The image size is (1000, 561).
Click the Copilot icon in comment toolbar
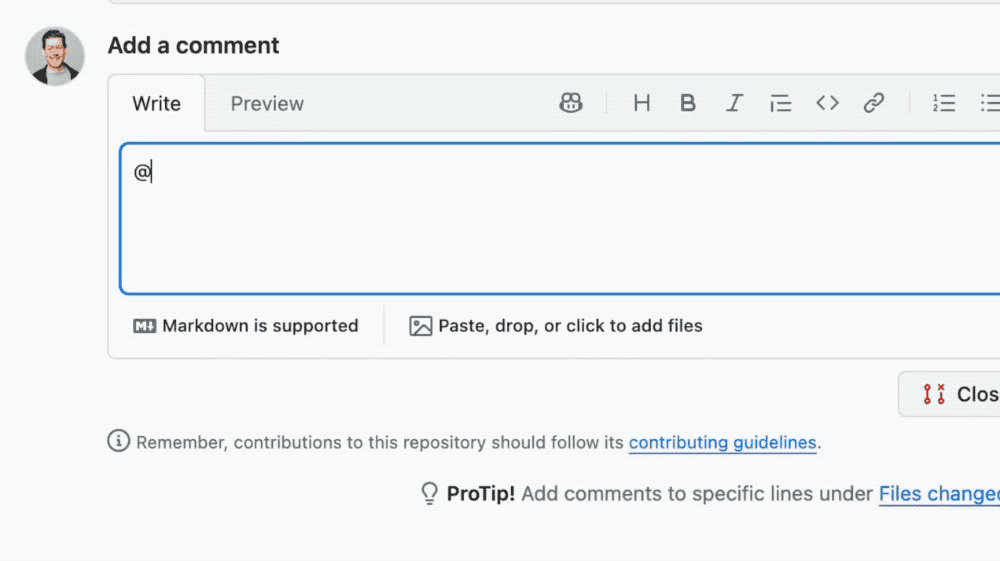click(571, 103)
